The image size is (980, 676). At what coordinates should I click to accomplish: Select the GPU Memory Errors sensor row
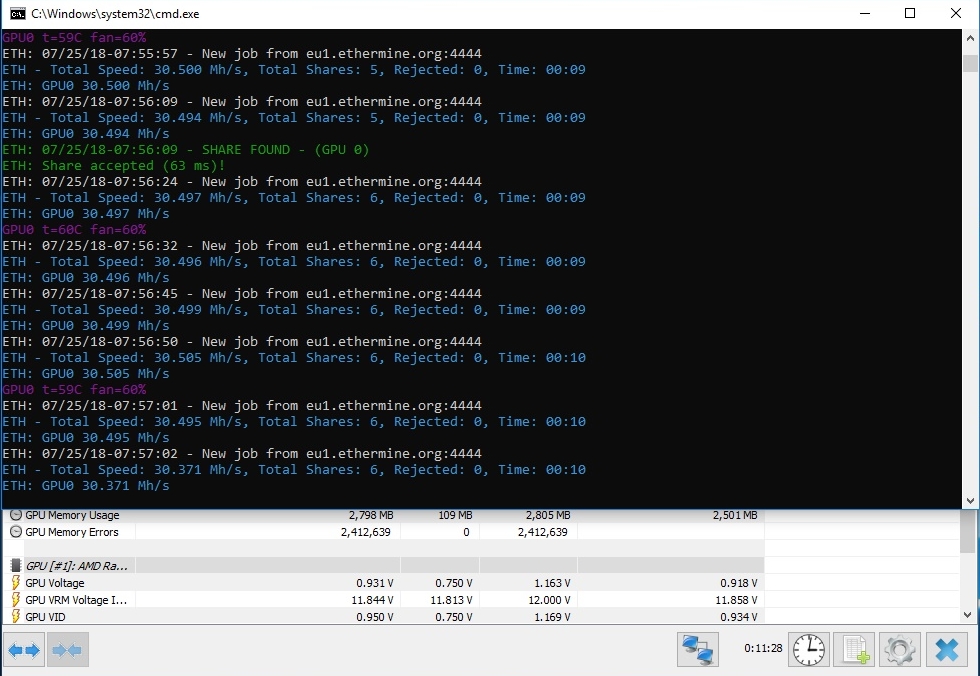tap(71, 532)
